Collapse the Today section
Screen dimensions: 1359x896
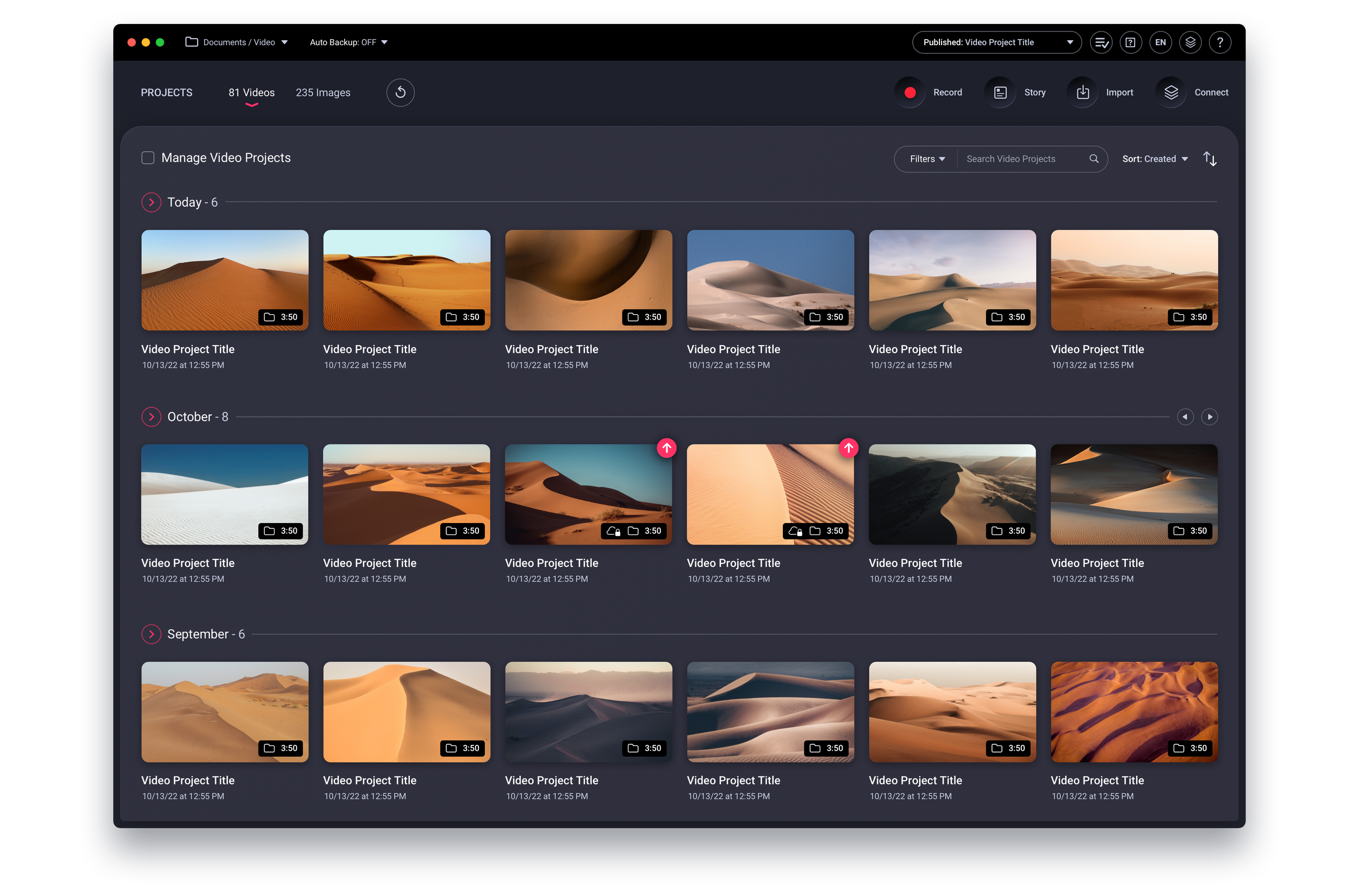pyautogui.click(x=151, y=202)
